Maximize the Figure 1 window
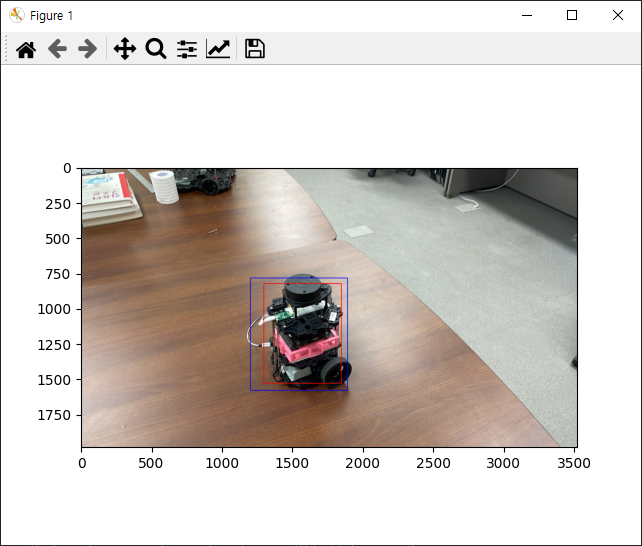Image resolution: width=642 pixels, height=546 pixels. pyautogui.click(x=572, y=15)
